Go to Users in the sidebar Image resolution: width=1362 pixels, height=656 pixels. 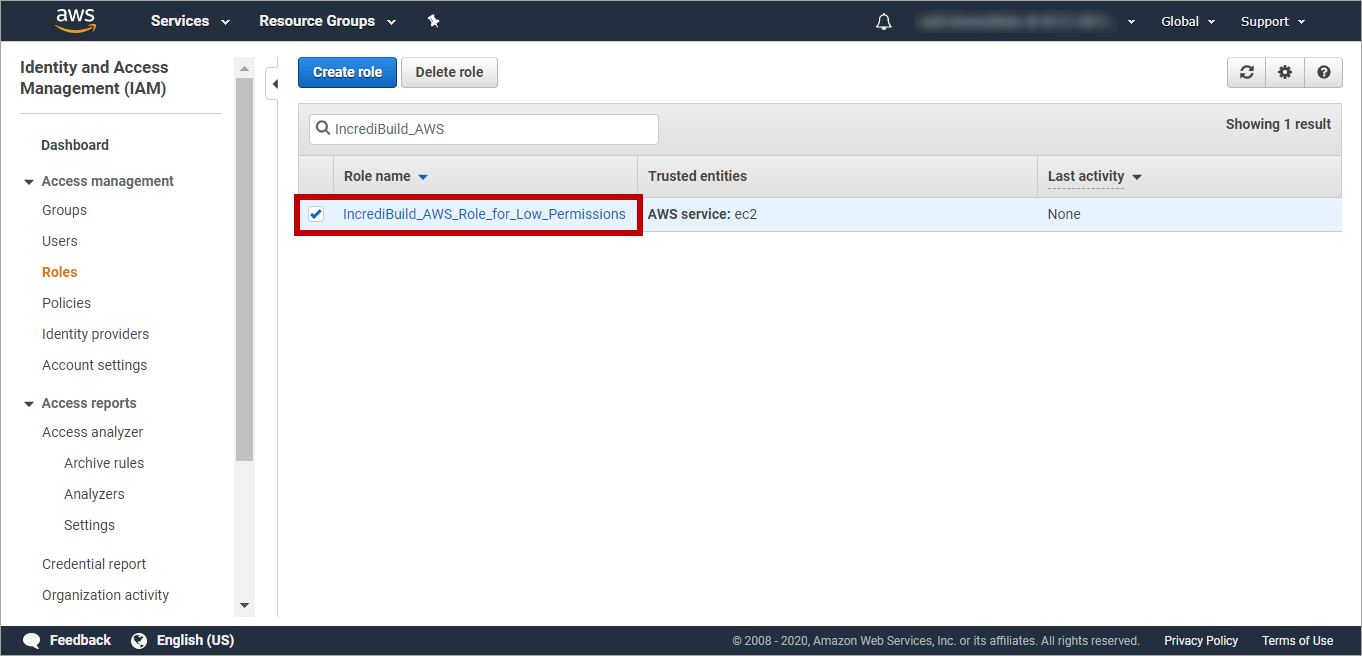click(59, 241)
